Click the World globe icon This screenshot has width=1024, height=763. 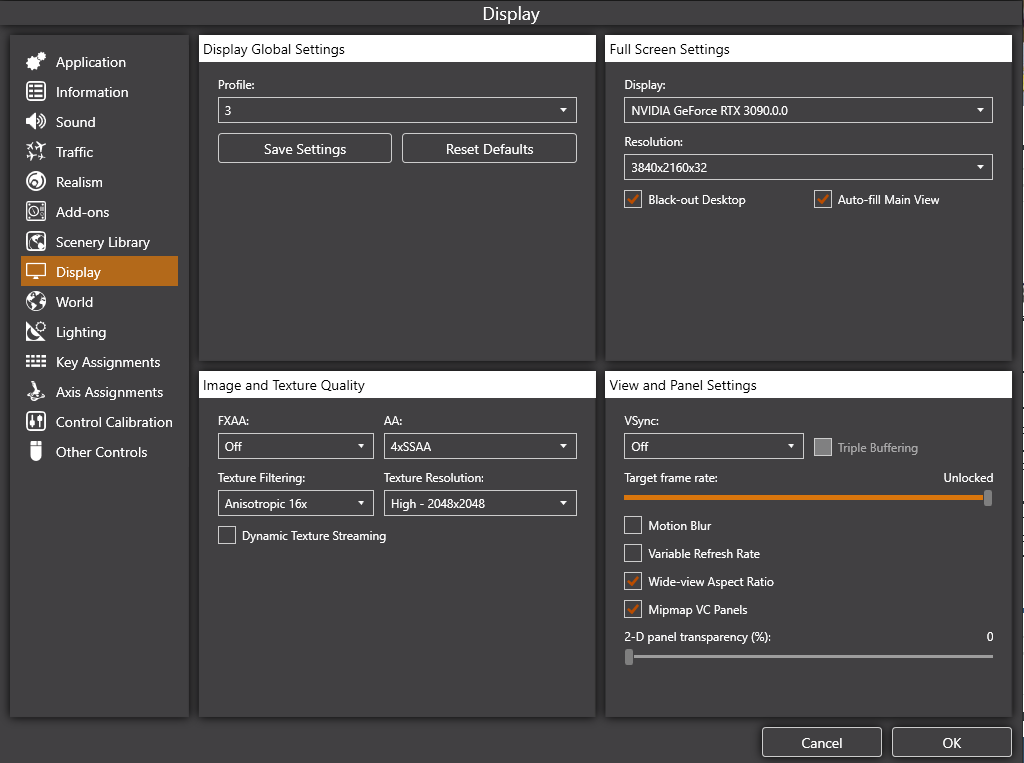[36, 302]
